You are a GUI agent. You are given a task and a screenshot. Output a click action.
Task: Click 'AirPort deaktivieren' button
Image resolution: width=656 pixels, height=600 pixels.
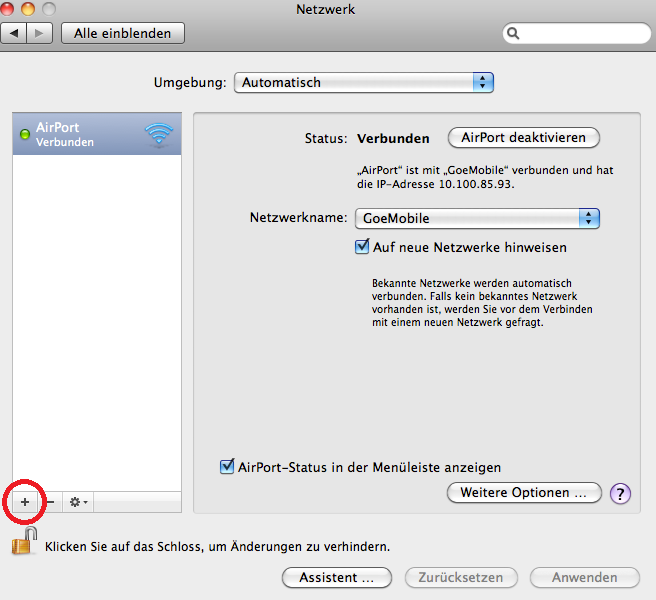pos(523,138)
